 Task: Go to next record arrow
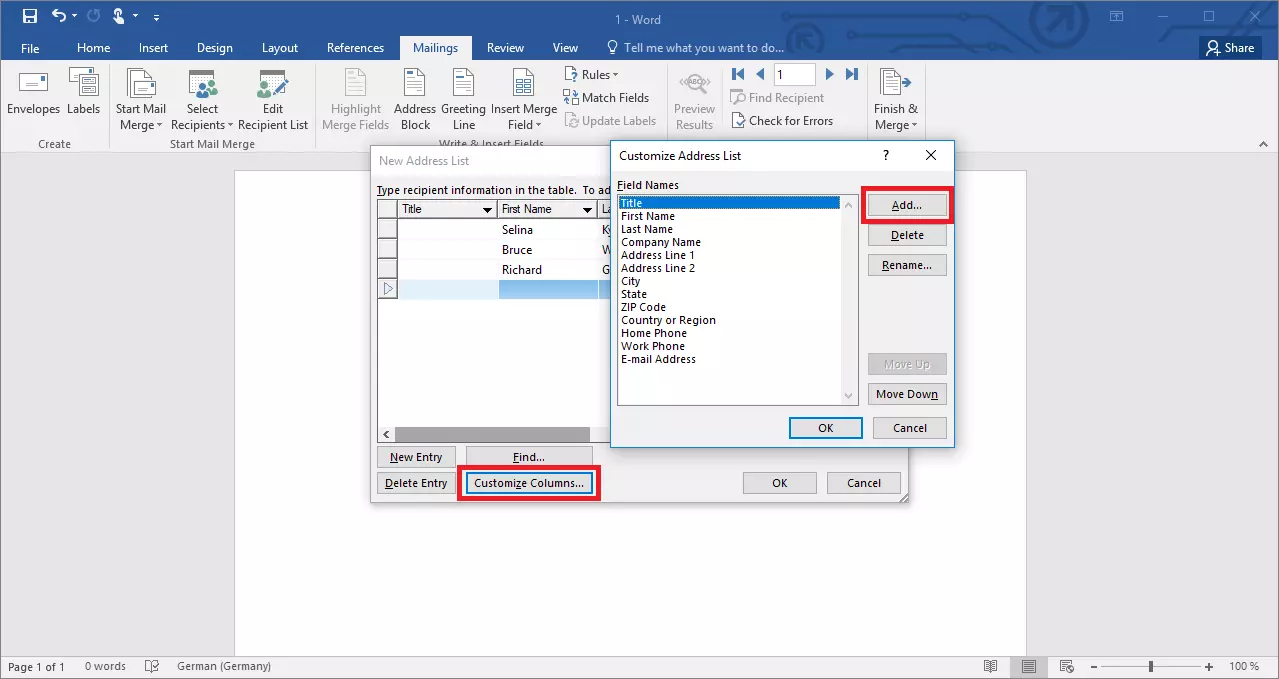pyautogui.click(x=830, y=74)
